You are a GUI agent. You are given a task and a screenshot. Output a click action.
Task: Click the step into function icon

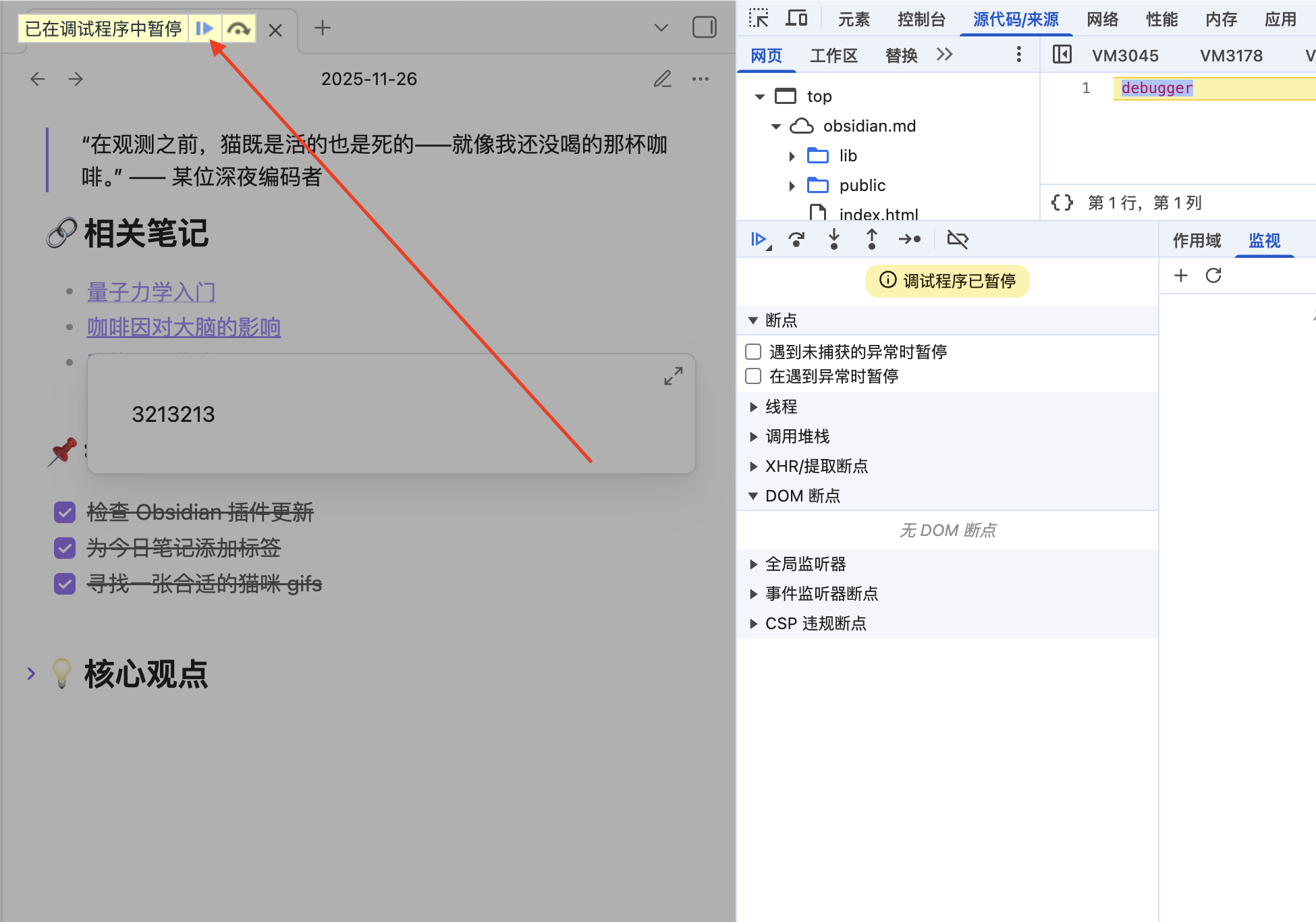click(x=834, y=240)
